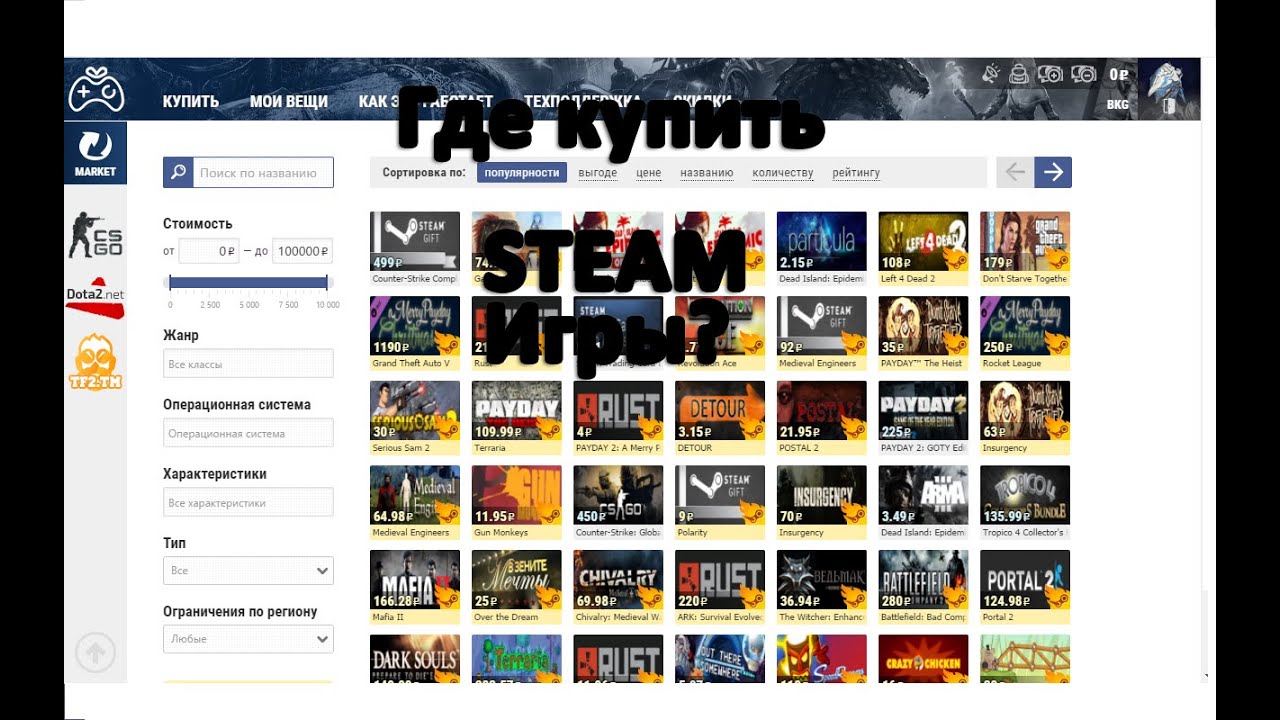
Task: Open the КУПИТЬ menu item
Action: pos(191,101)
